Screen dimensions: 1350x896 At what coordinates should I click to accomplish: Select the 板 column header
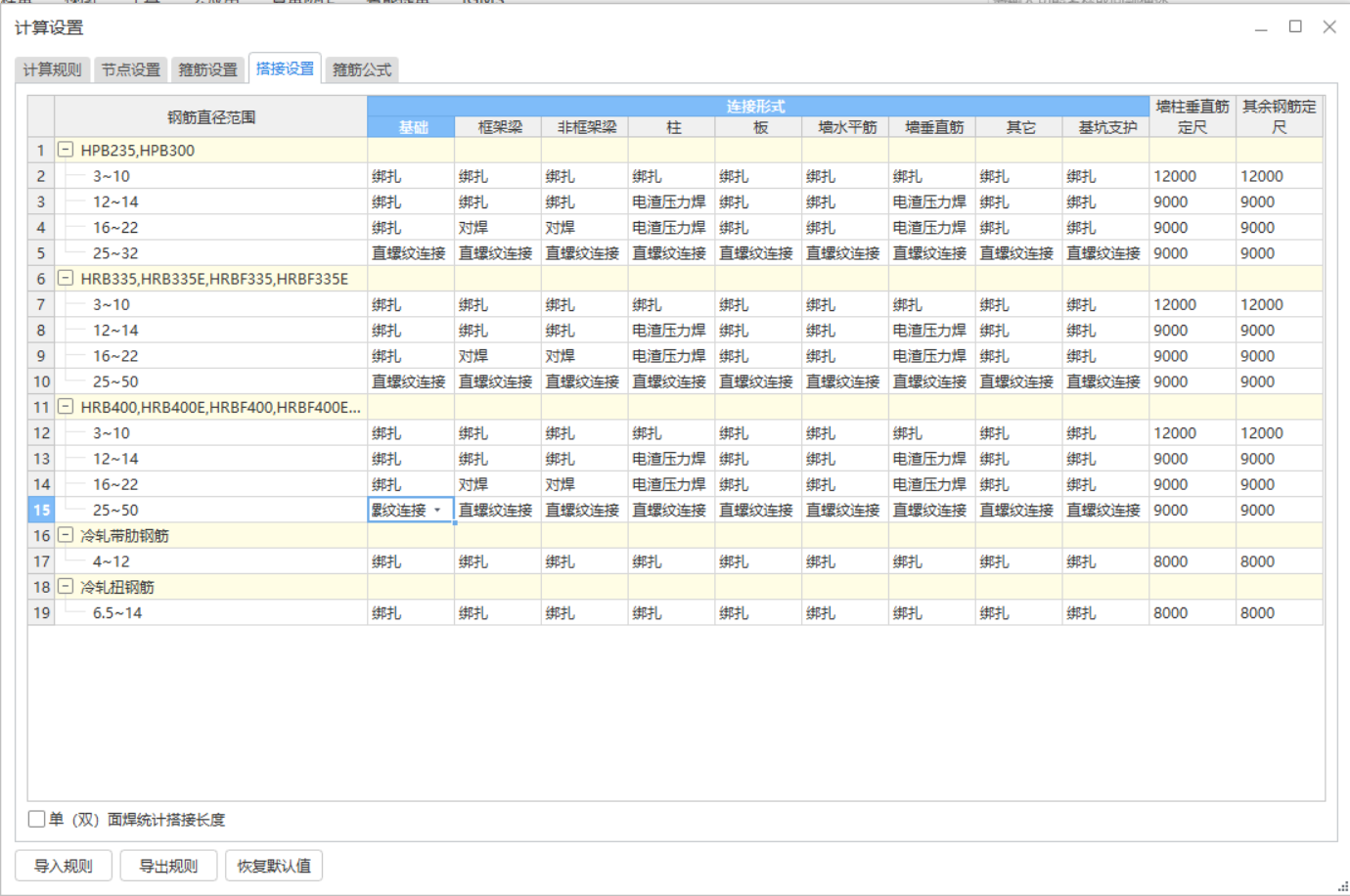760,127
